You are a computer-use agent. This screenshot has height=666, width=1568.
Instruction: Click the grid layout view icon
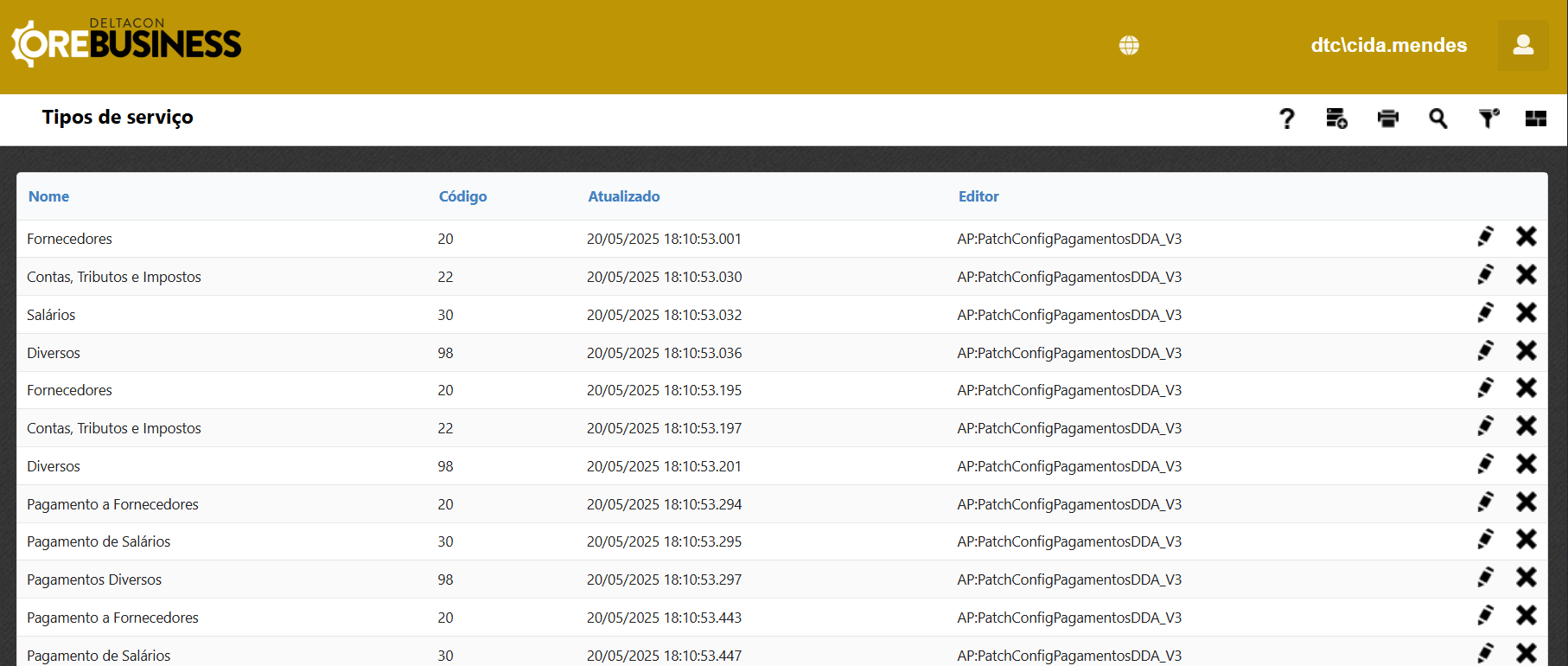[x=1535, y=118]
